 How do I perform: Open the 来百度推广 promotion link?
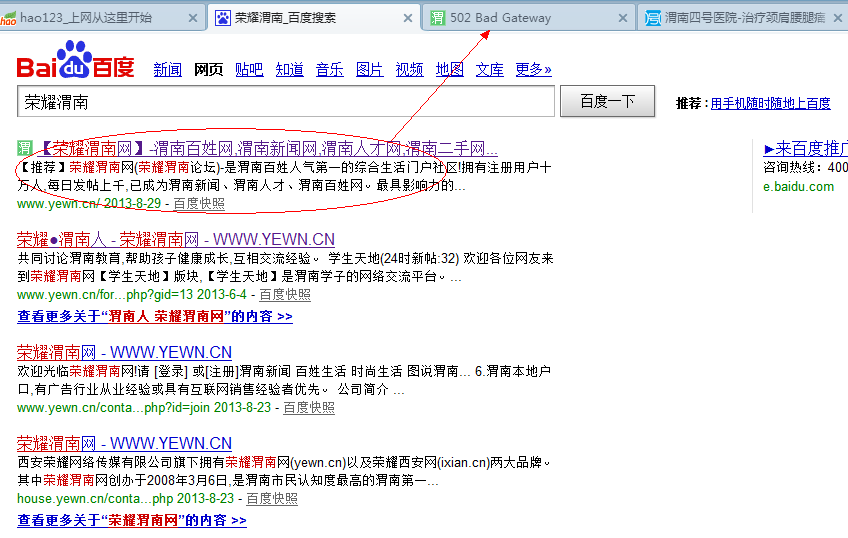805,148
